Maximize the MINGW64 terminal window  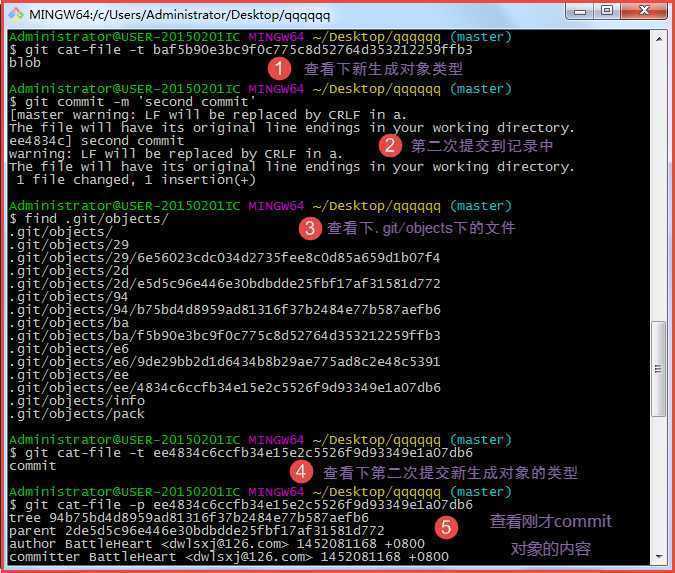coord(607,11)
